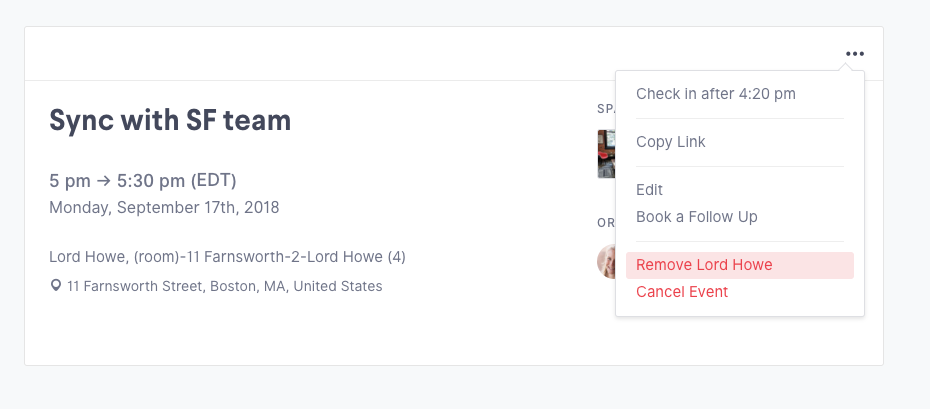Choose Book a Follow Up

[x=697, y=217]
